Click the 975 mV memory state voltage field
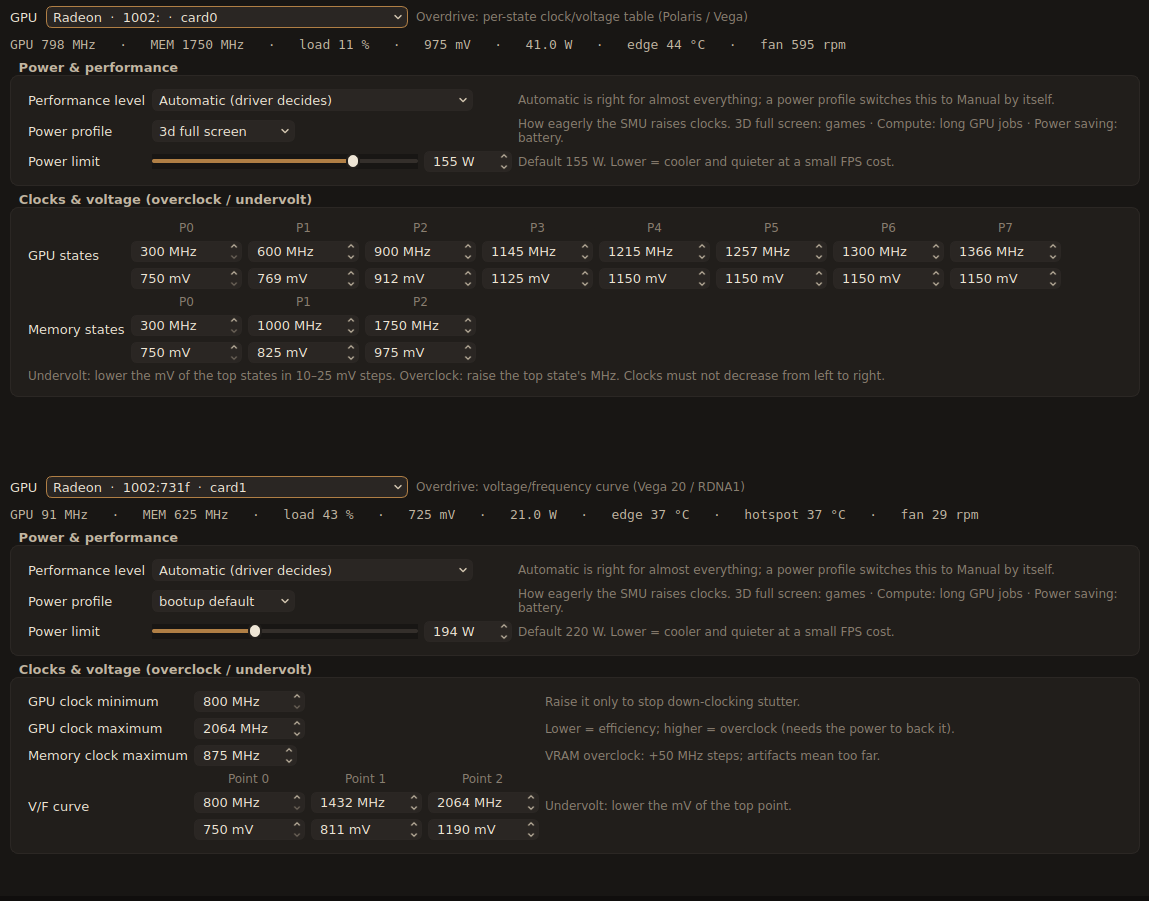Image resolution: width=1149 pixels, height=901 pixels. point(420,353)
